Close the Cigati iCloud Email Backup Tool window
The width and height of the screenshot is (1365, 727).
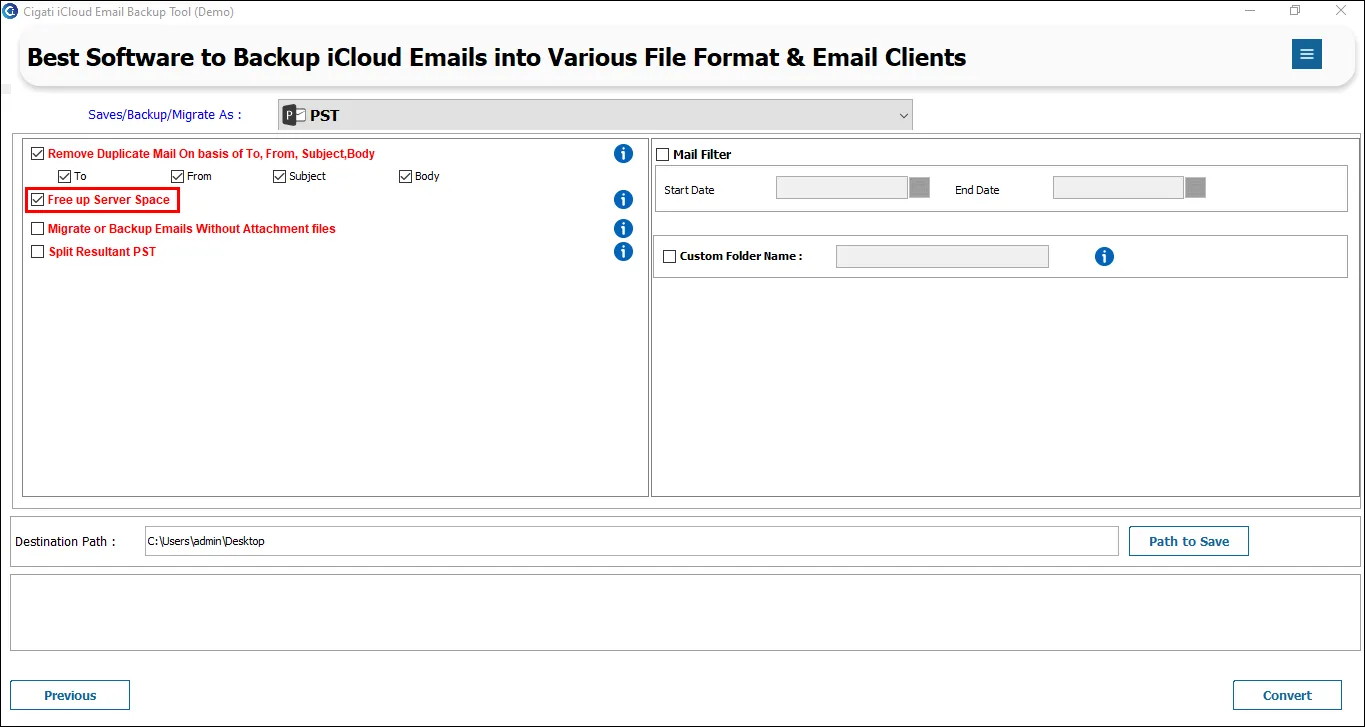tap(1340, 11)
